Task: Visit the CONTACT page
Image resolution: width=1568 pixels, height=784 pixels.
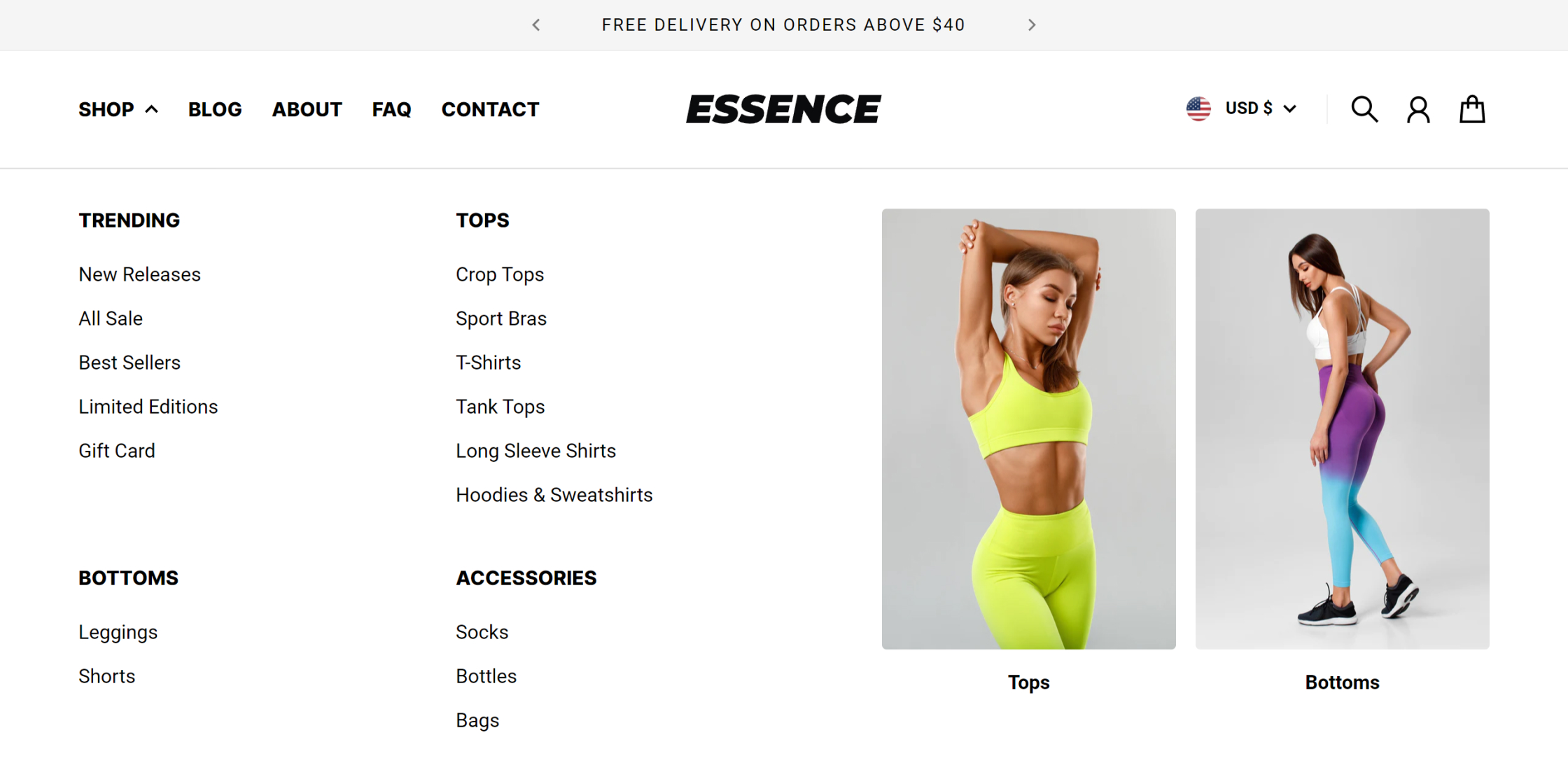Action: (x=490, y=109)
